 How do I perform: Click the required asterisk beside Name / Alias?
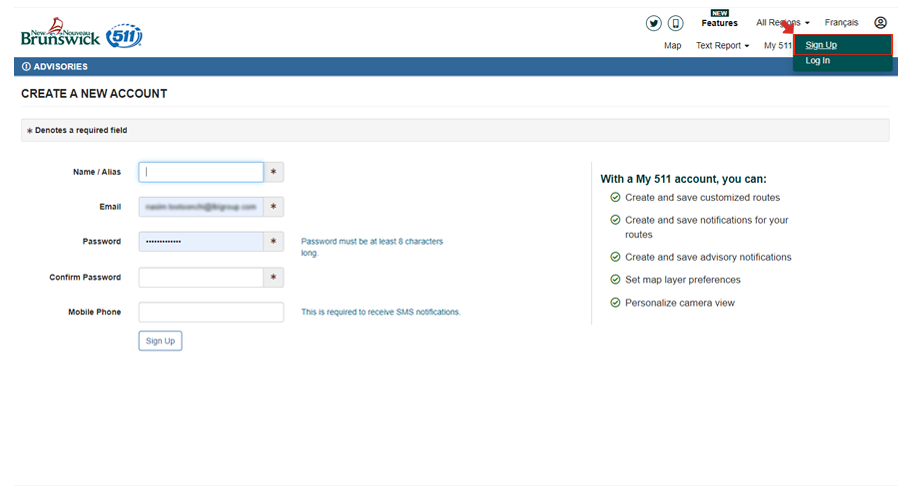[x=275, y=172]
